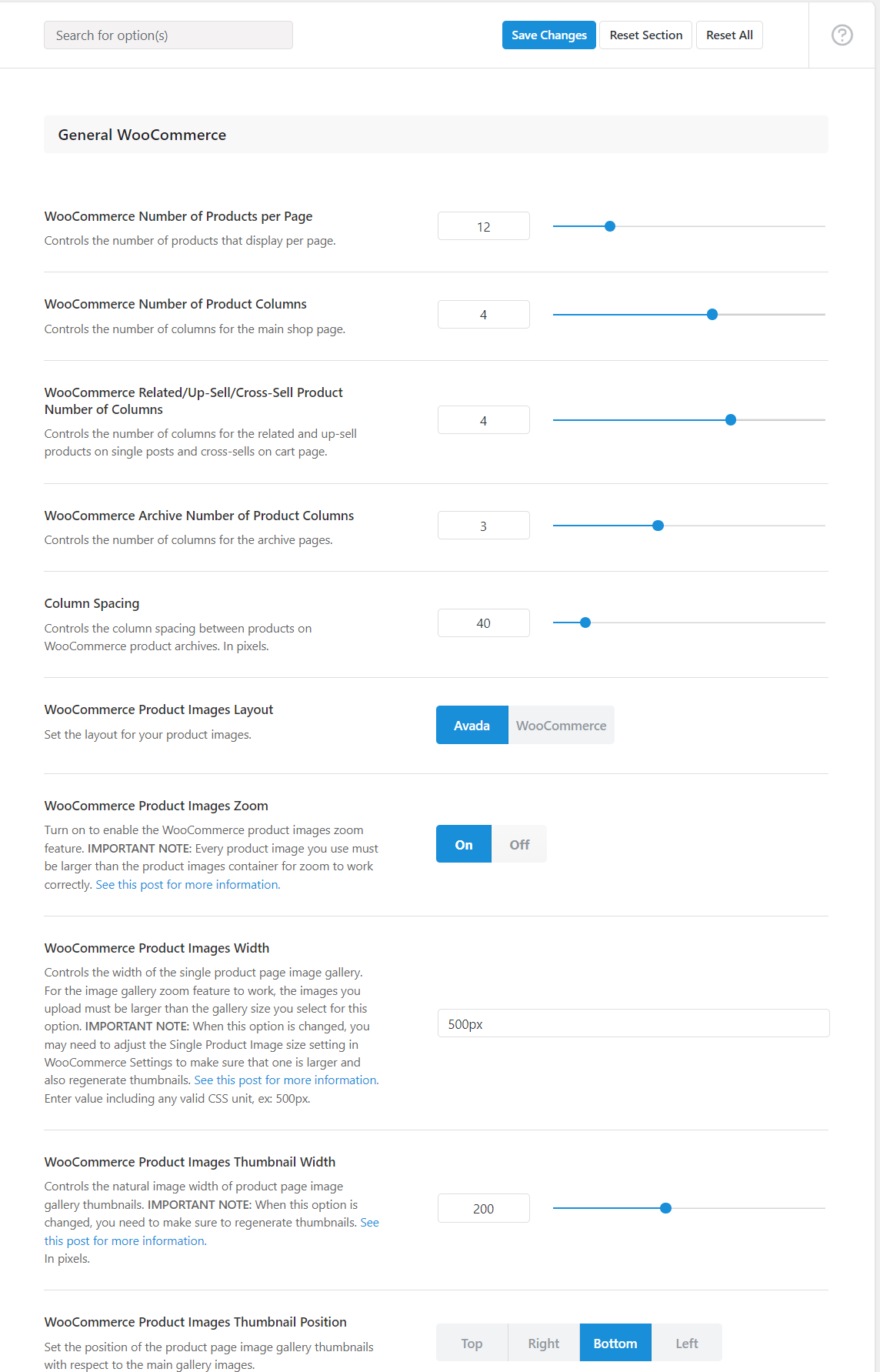Enable WooCommerce Product Images Zoom

coord(463,843)
